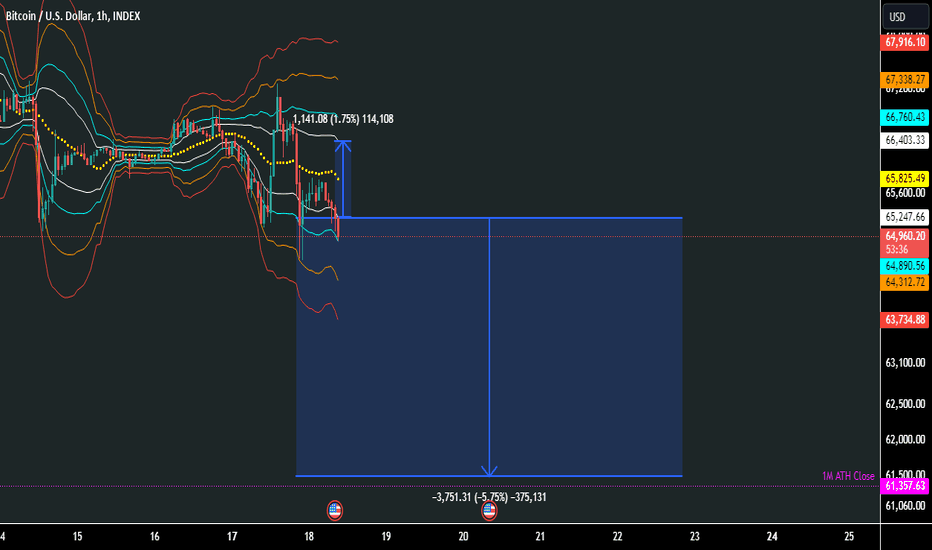Viewport: 932px width, 550px height.
Task: Click the white 65,247.66 price label
Action: tap(905, 217)
